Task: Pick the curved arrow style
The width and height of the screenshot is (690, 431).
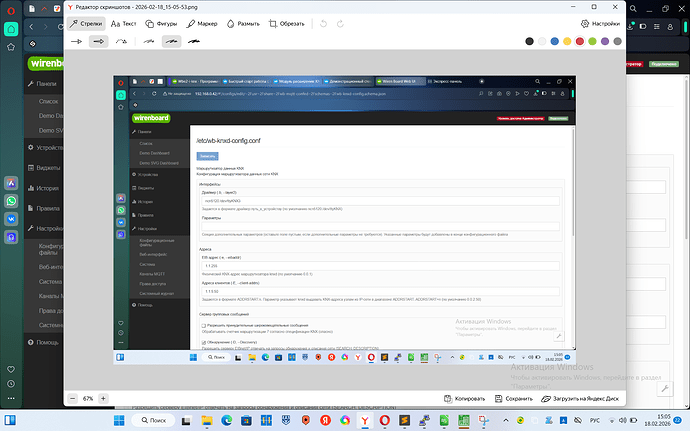Action: (121, 41)
